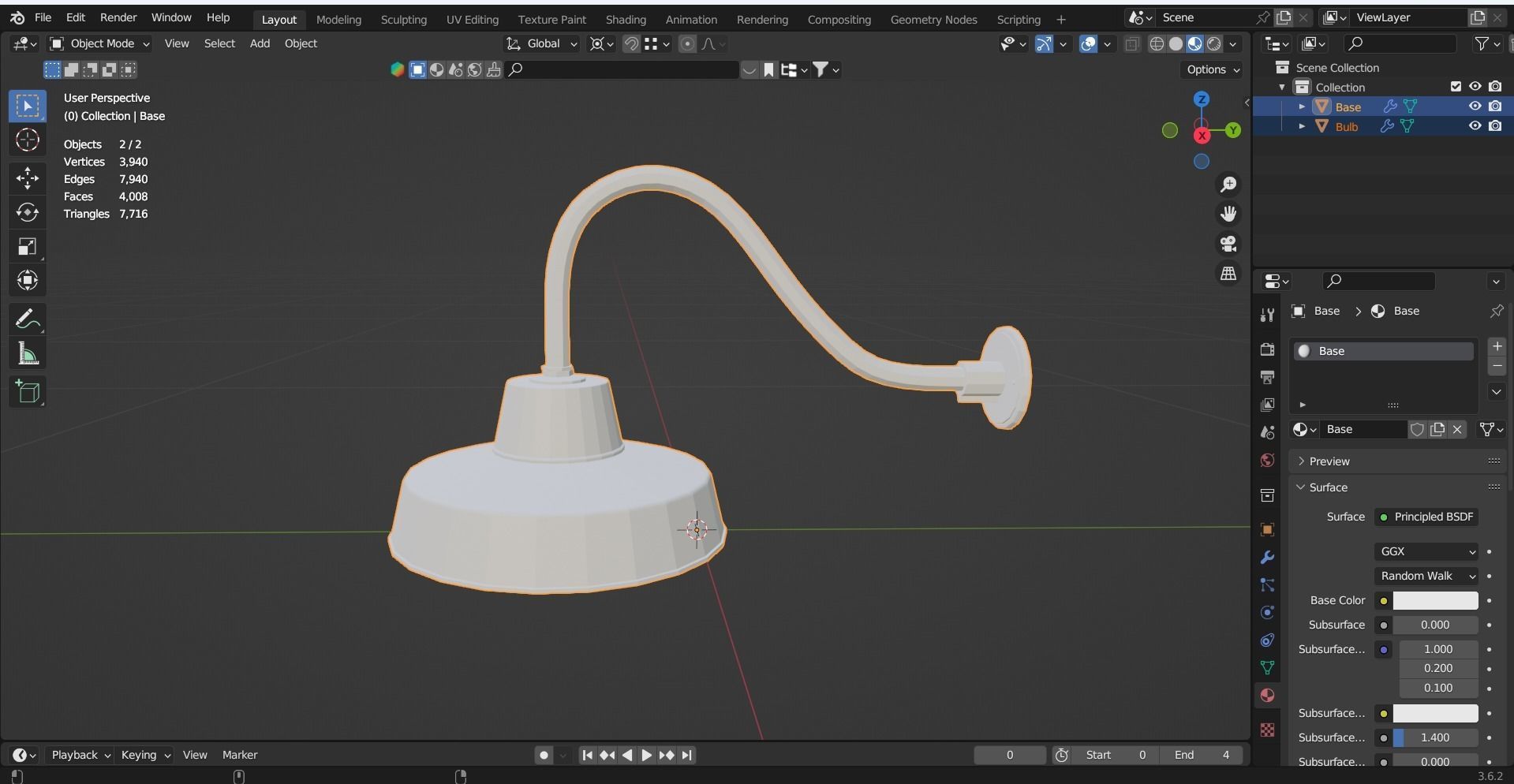Open the Object Mode dropdown
Screen dimensions: 1514x784
point(99,44)
